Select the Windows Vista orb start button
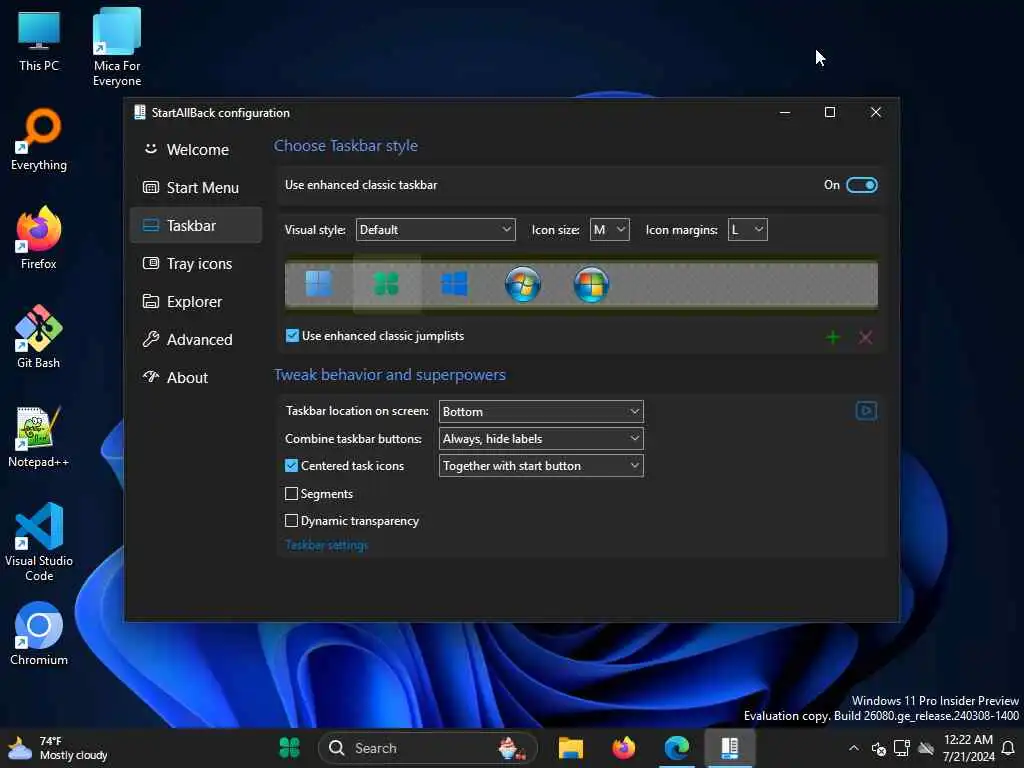Screen dimensions: 1024x768 click(x=591, y=284)
